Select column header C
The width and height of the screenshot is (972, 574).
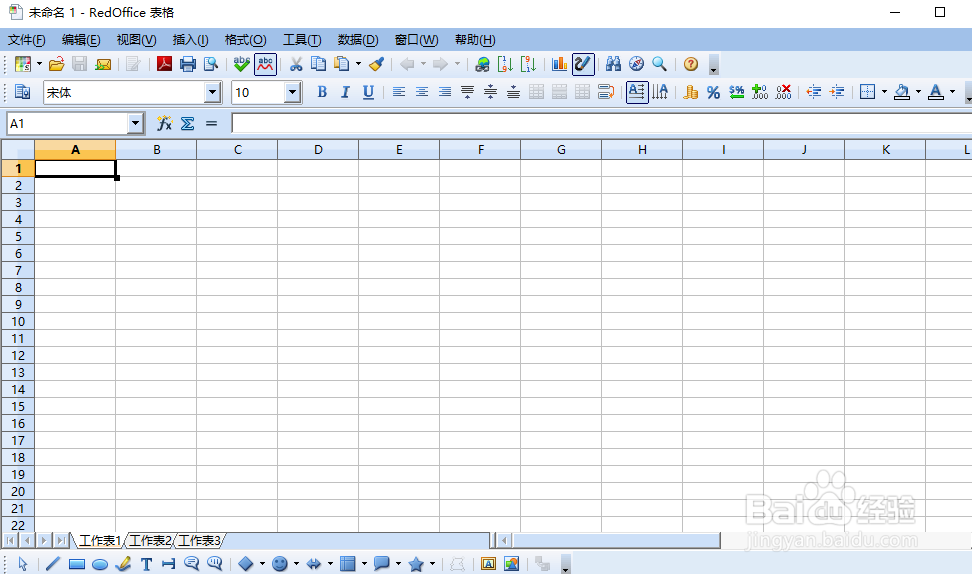[x=237, y=149]
